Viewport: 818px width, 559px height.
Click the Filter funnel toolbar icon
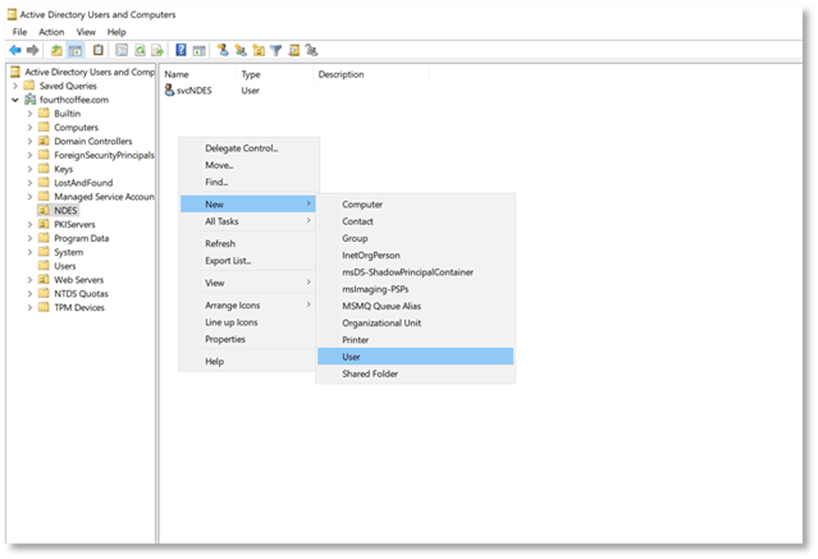click(275, 50)
